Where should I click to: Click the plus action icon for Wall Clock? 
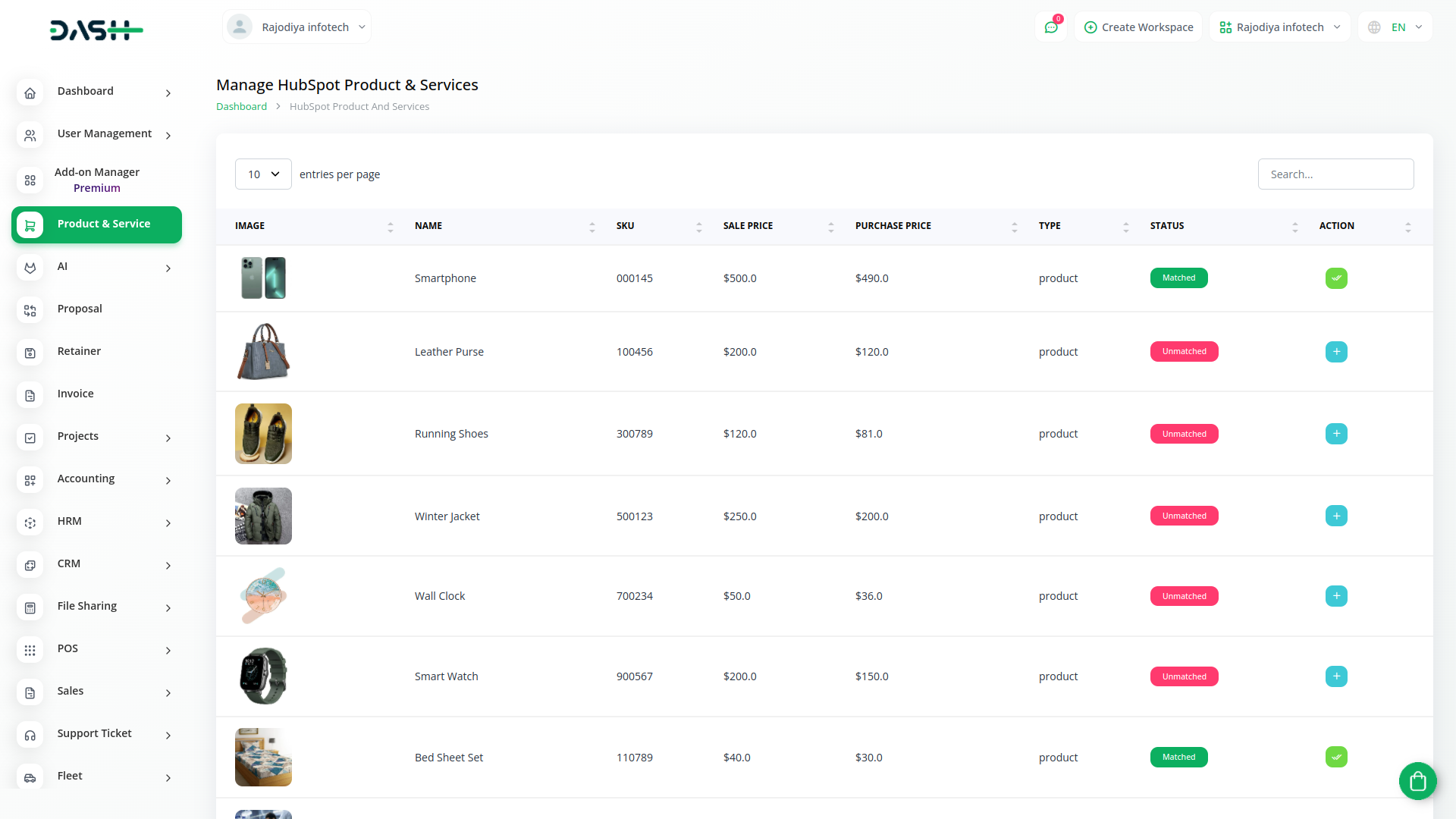tap(1336, 596)
